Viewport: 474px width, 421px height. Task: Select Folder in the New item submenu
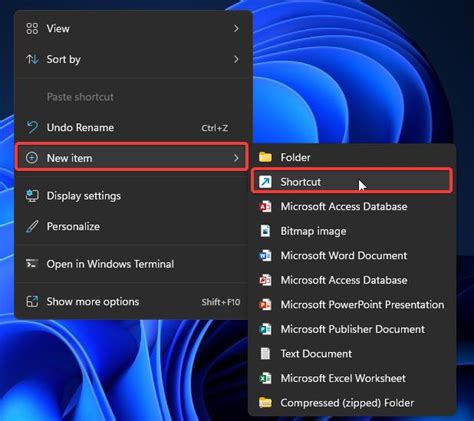[x=353, y=157]
